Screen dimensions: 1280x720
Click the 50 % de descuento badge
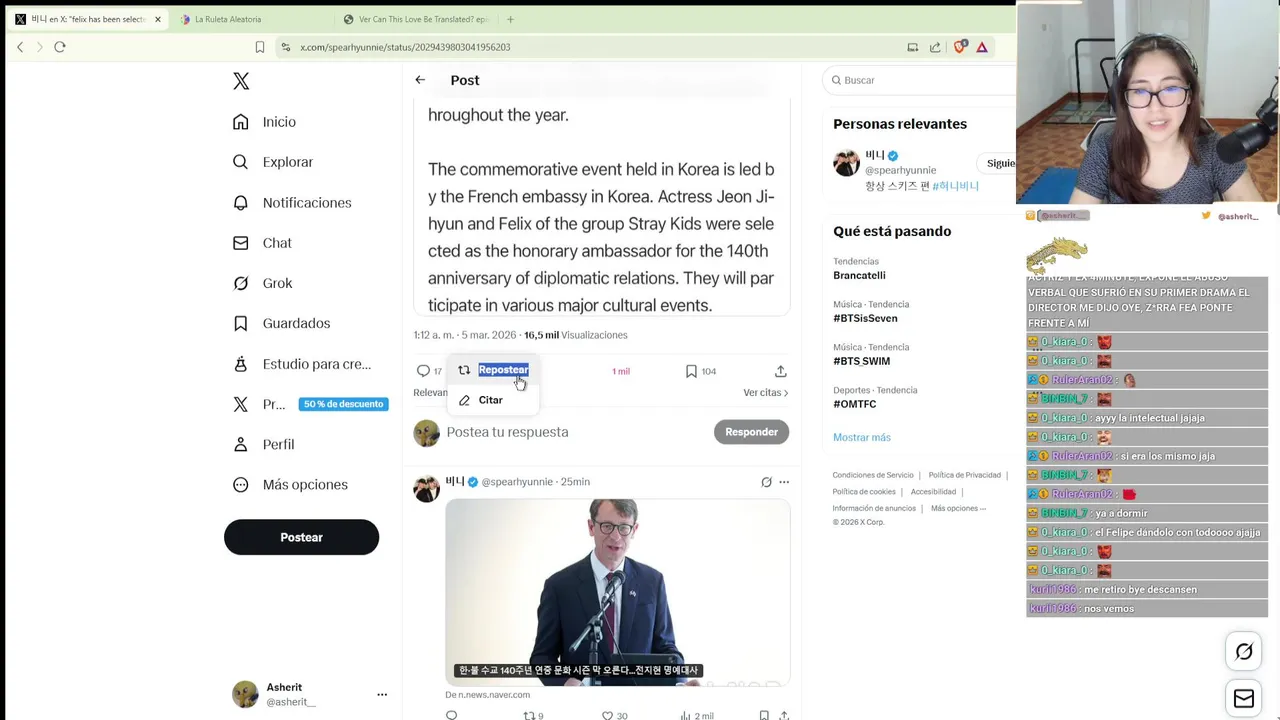(343, 404)
